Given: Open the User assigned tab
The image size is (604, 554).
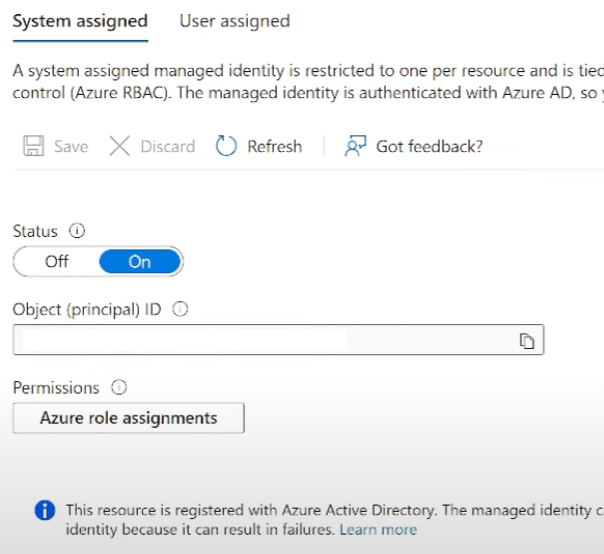Looking at the screenshot, I should 234,21.
